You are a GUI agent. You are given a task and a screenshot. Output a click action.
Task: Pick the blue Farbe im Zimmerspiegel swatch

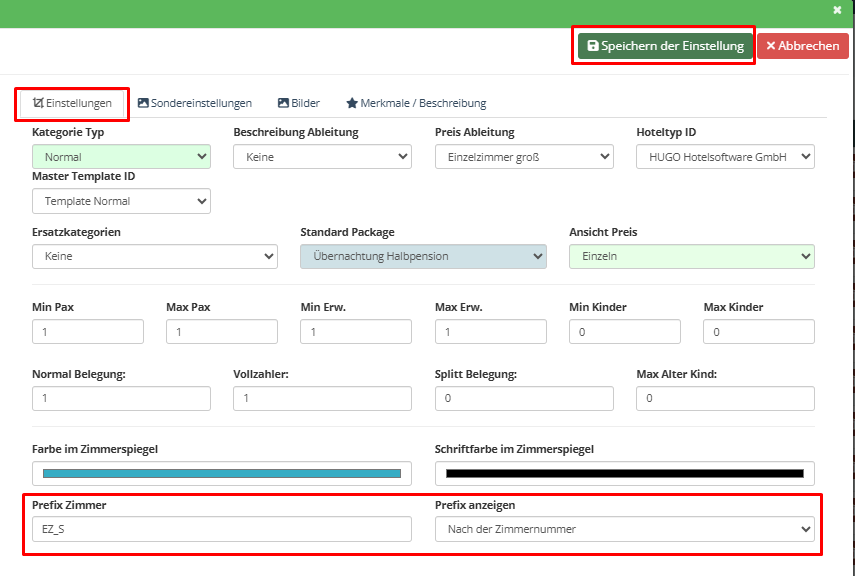point(222,473)
